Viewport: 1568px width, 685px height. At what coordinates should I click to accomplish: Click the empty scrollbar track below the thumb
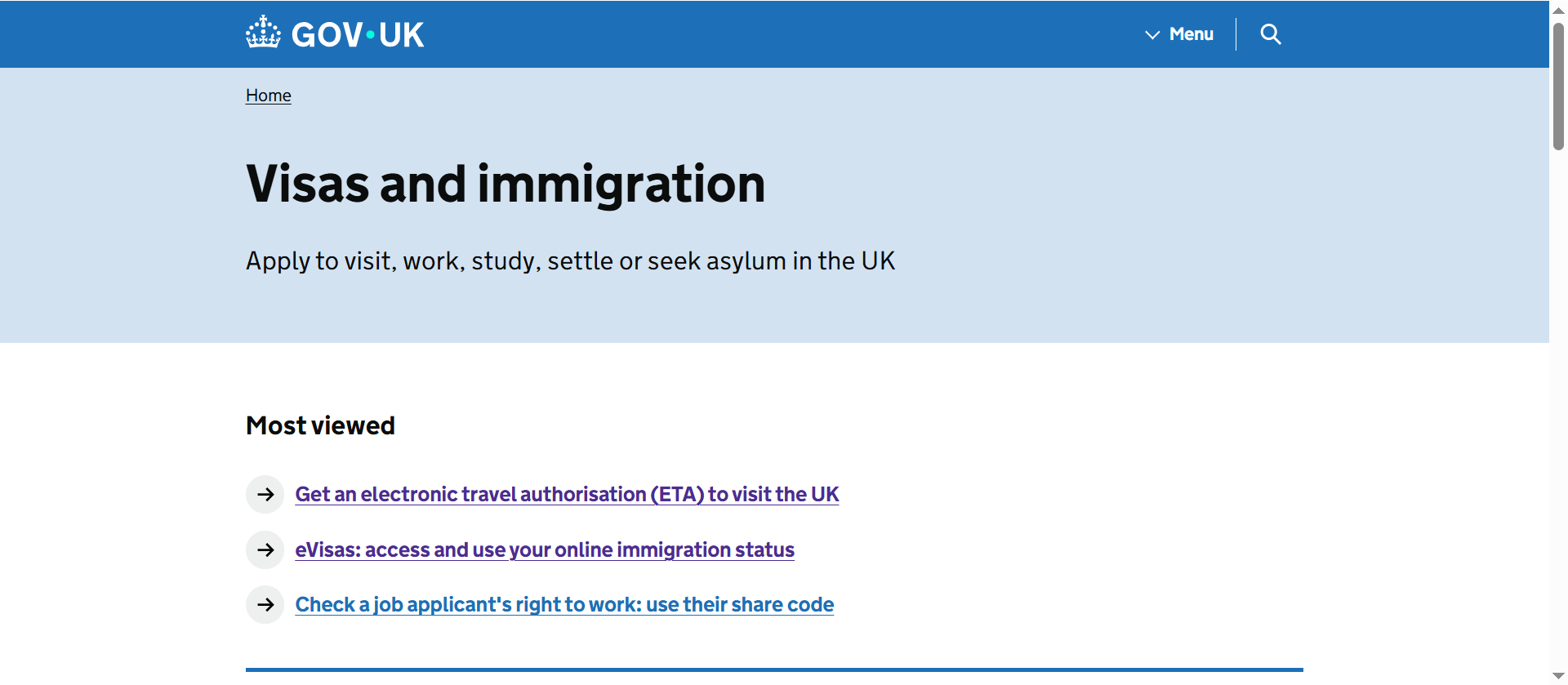tap(1558, 408)
